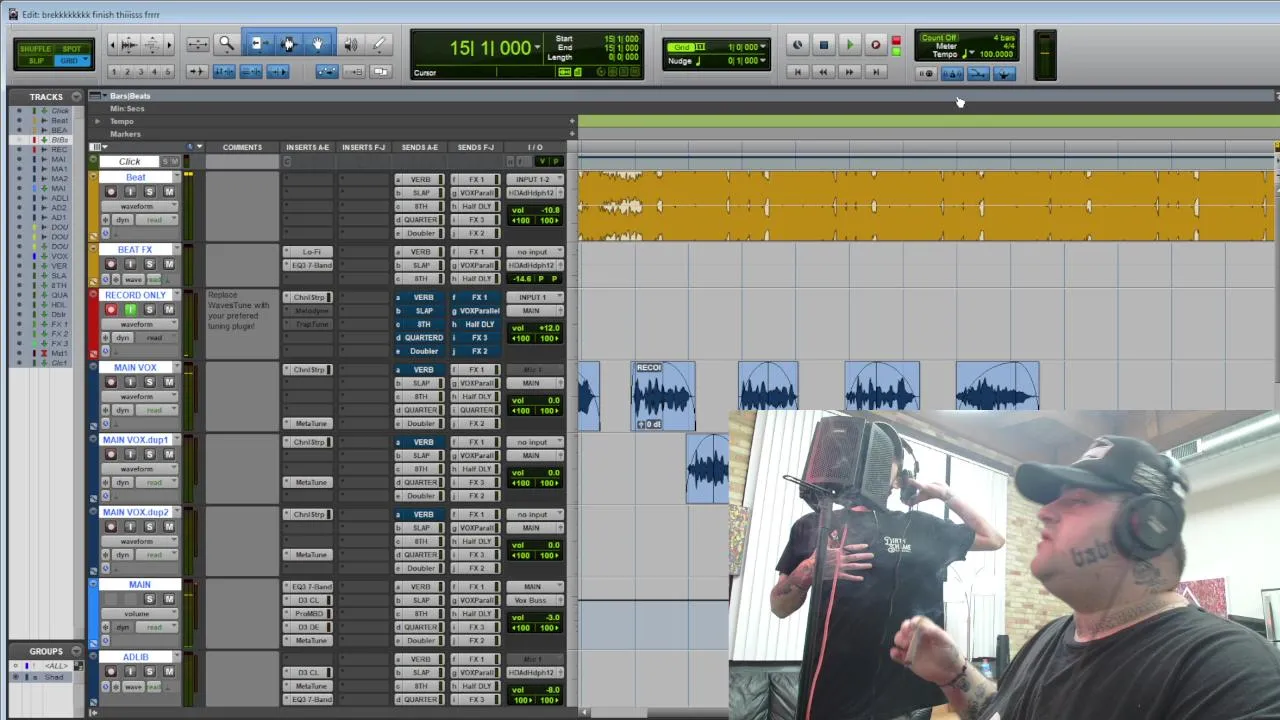This screenshot has width=1280, height=720.
Task: Return to Zero transport button
Action: [797, 72]
